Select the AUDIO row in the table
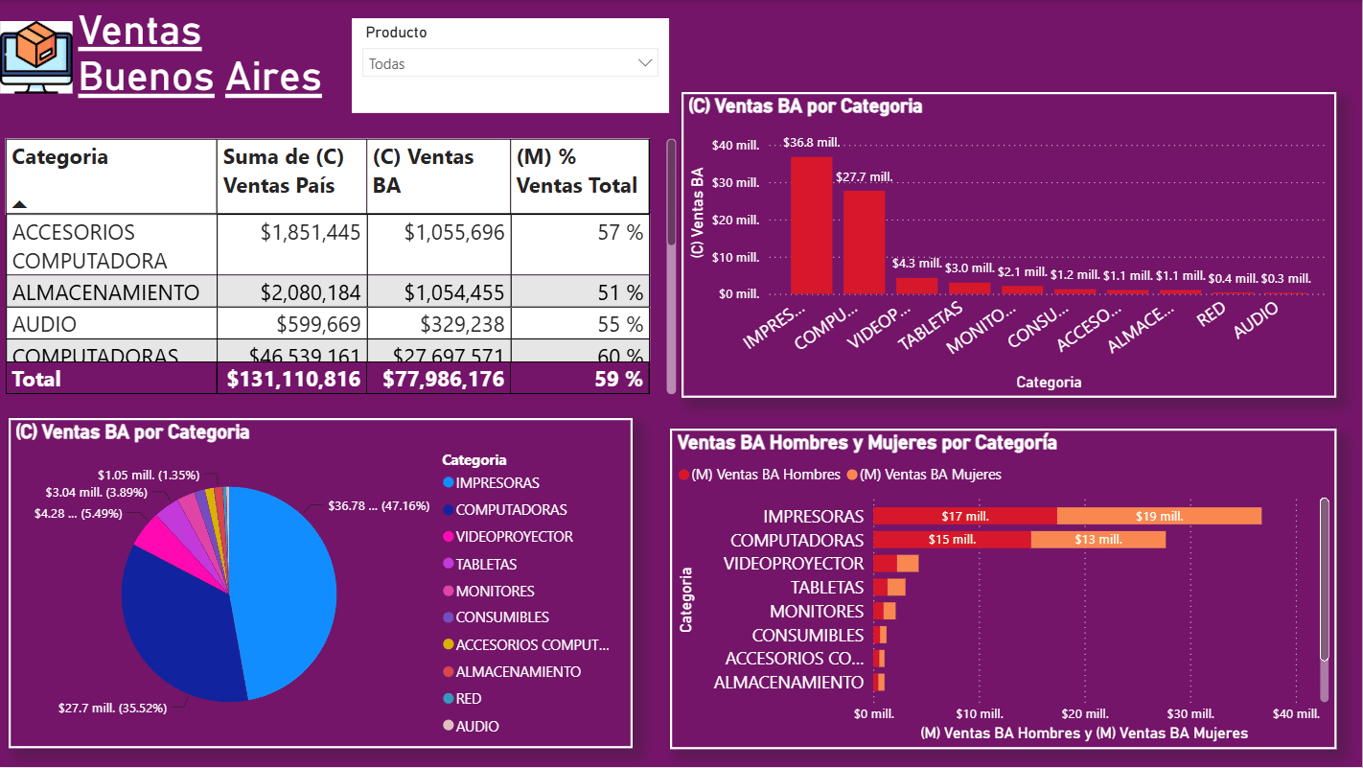1363x768 pixels. pyautogui.click(x=328, y=323)
